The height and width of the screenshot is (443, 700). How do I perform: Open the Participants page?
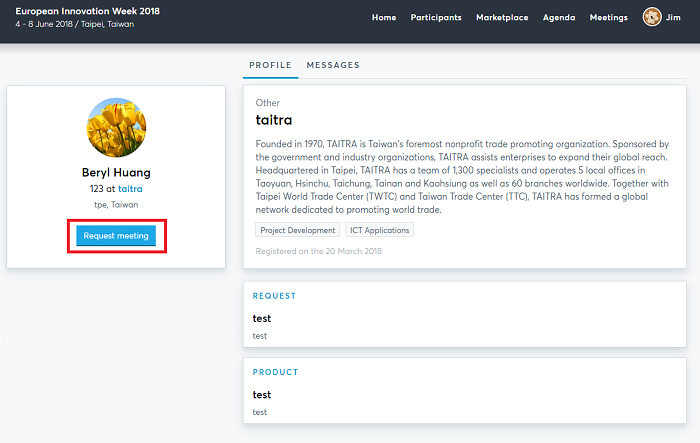436,17
